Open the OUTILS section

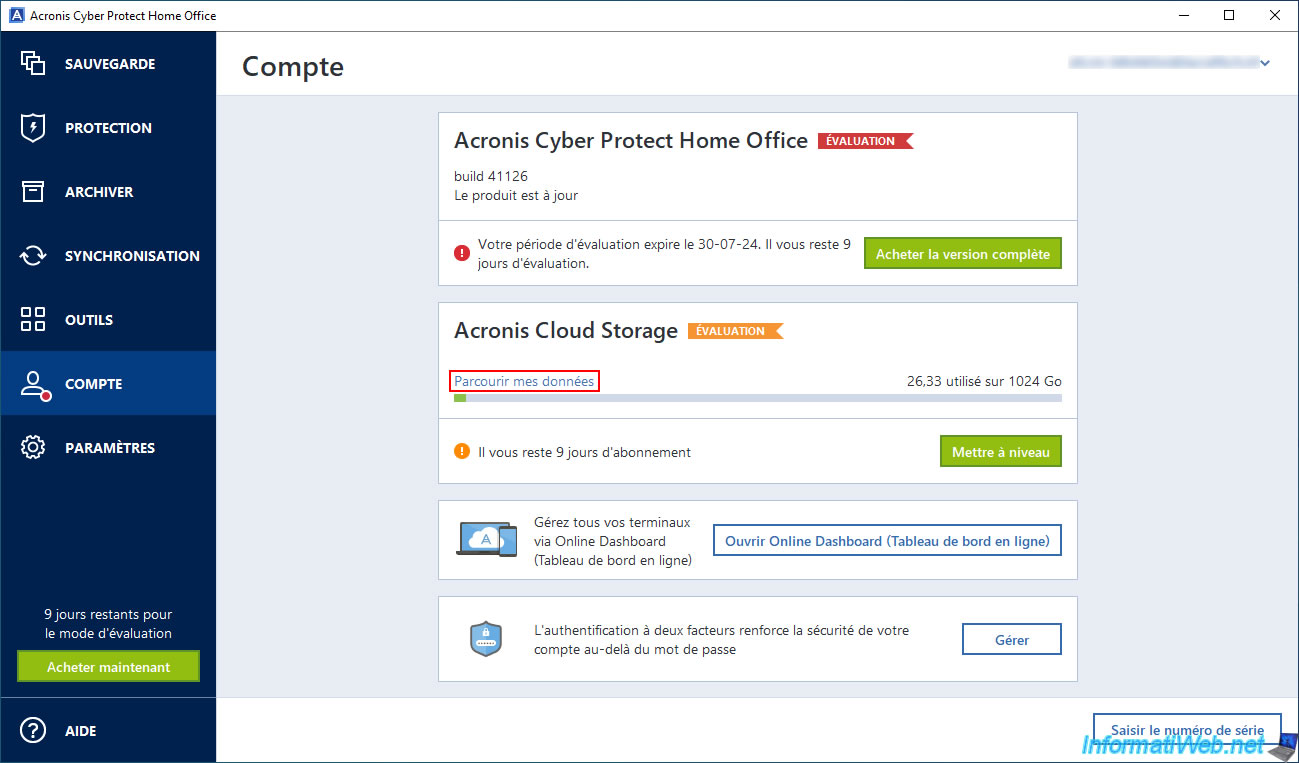coord(108,320)
